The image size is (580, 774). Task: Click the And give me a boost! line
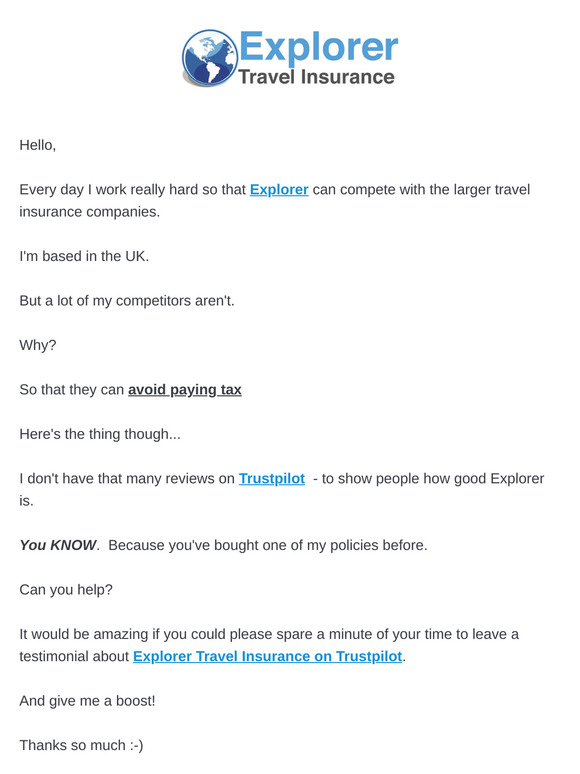click(87, 700)
